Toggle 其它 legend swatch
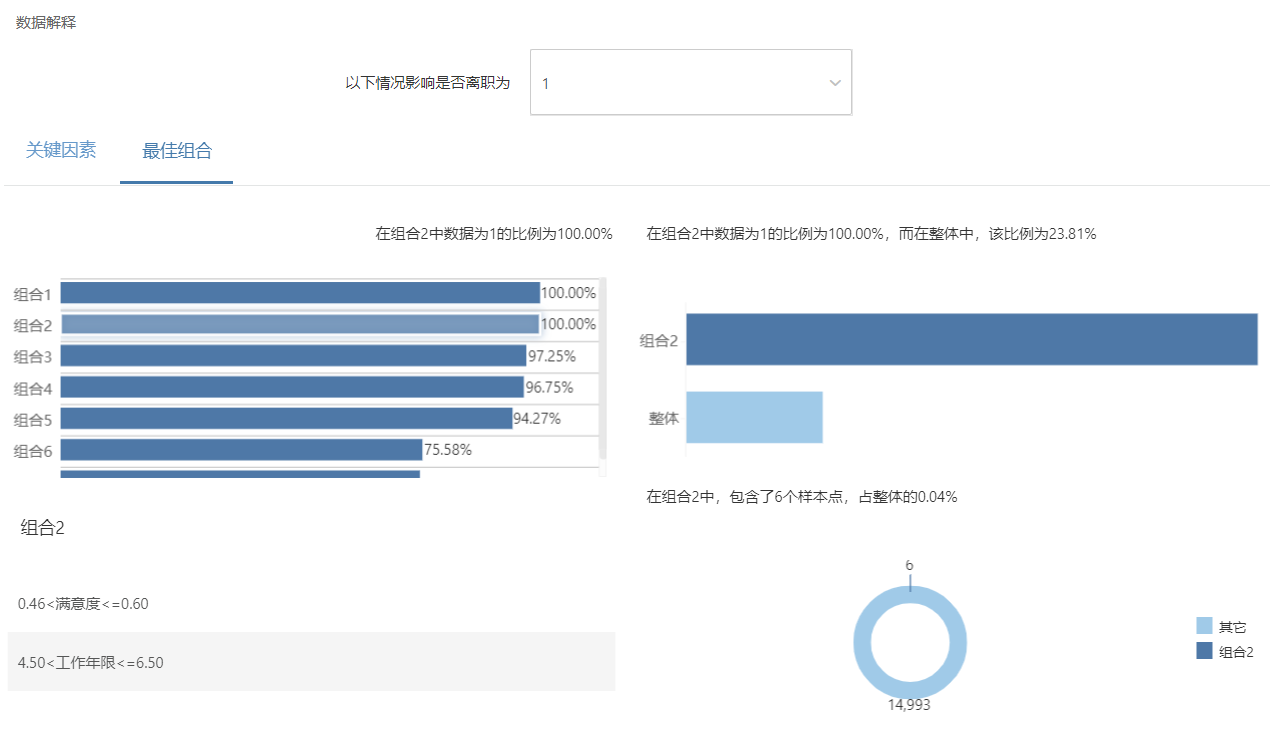Viewport: 1285px width, 731px height. [1204, 627]
